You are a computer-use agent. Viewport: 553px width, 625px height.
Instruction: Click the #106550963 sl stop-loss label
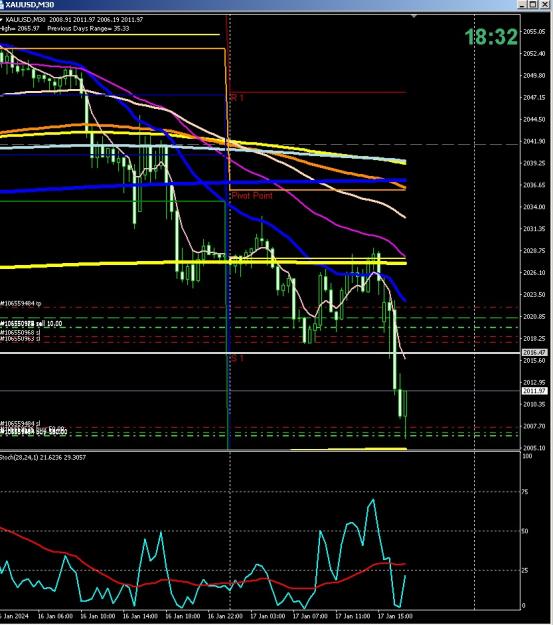(x=20, y=339)
